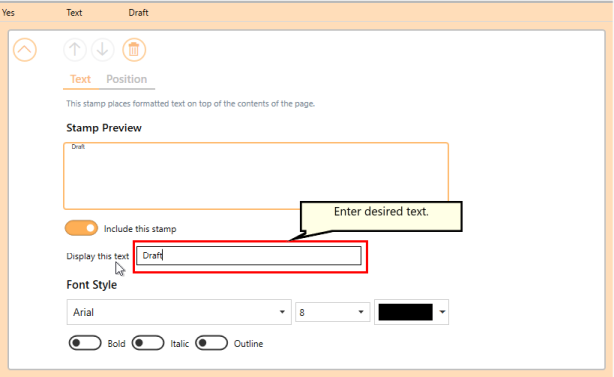Enable the Outline toggle
The image size is (614, 377).
click(211, 343)
